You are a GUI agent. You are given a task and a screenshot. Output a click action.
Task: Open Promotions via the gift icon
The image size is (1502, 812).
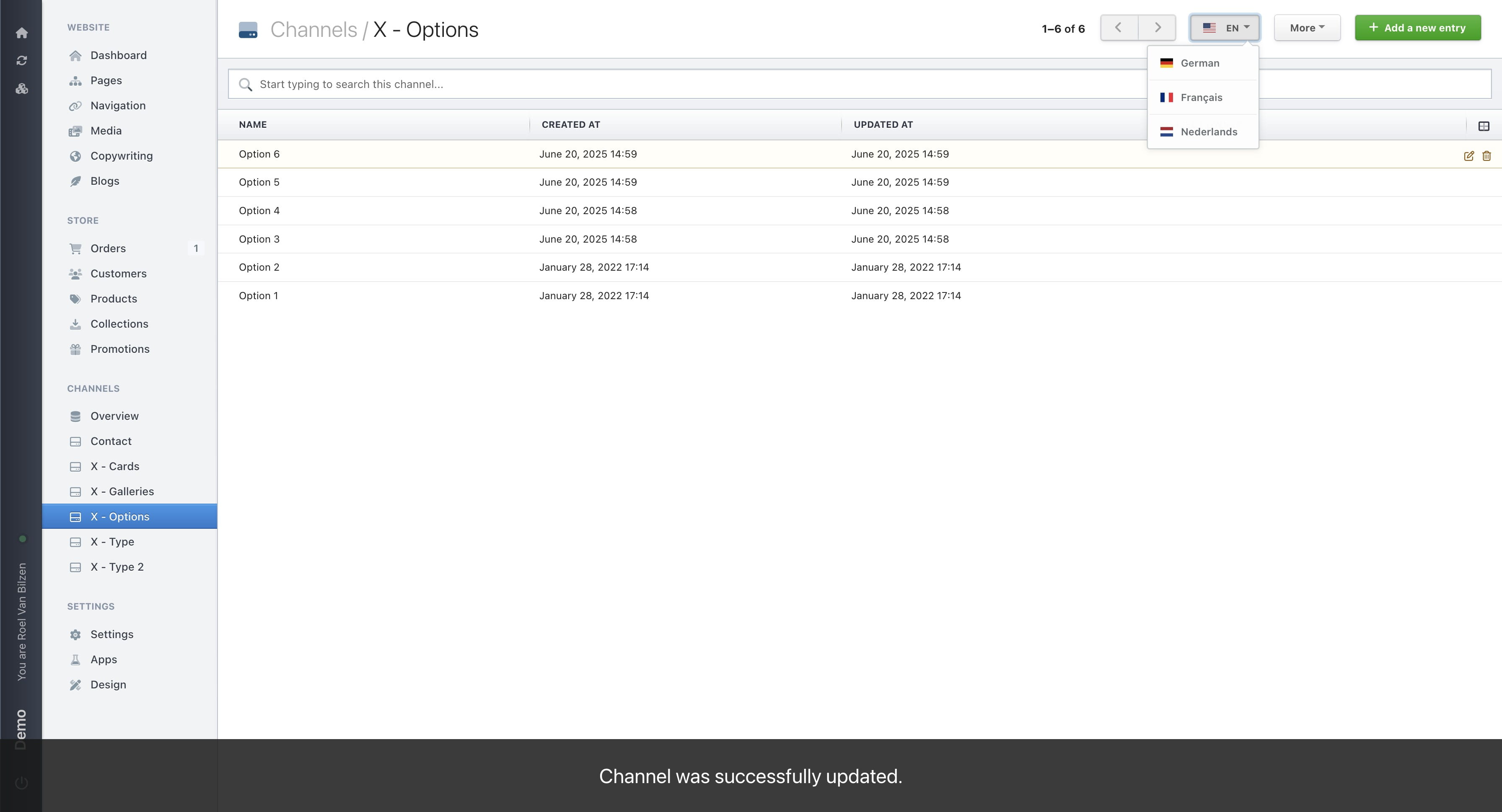[x=76, y=349]
